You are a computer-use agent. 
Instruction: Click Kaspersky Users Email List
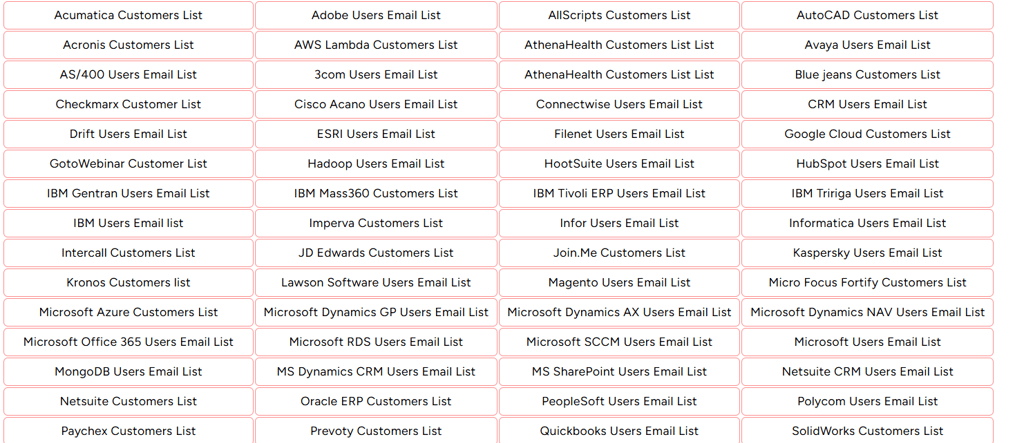[867, 253]
